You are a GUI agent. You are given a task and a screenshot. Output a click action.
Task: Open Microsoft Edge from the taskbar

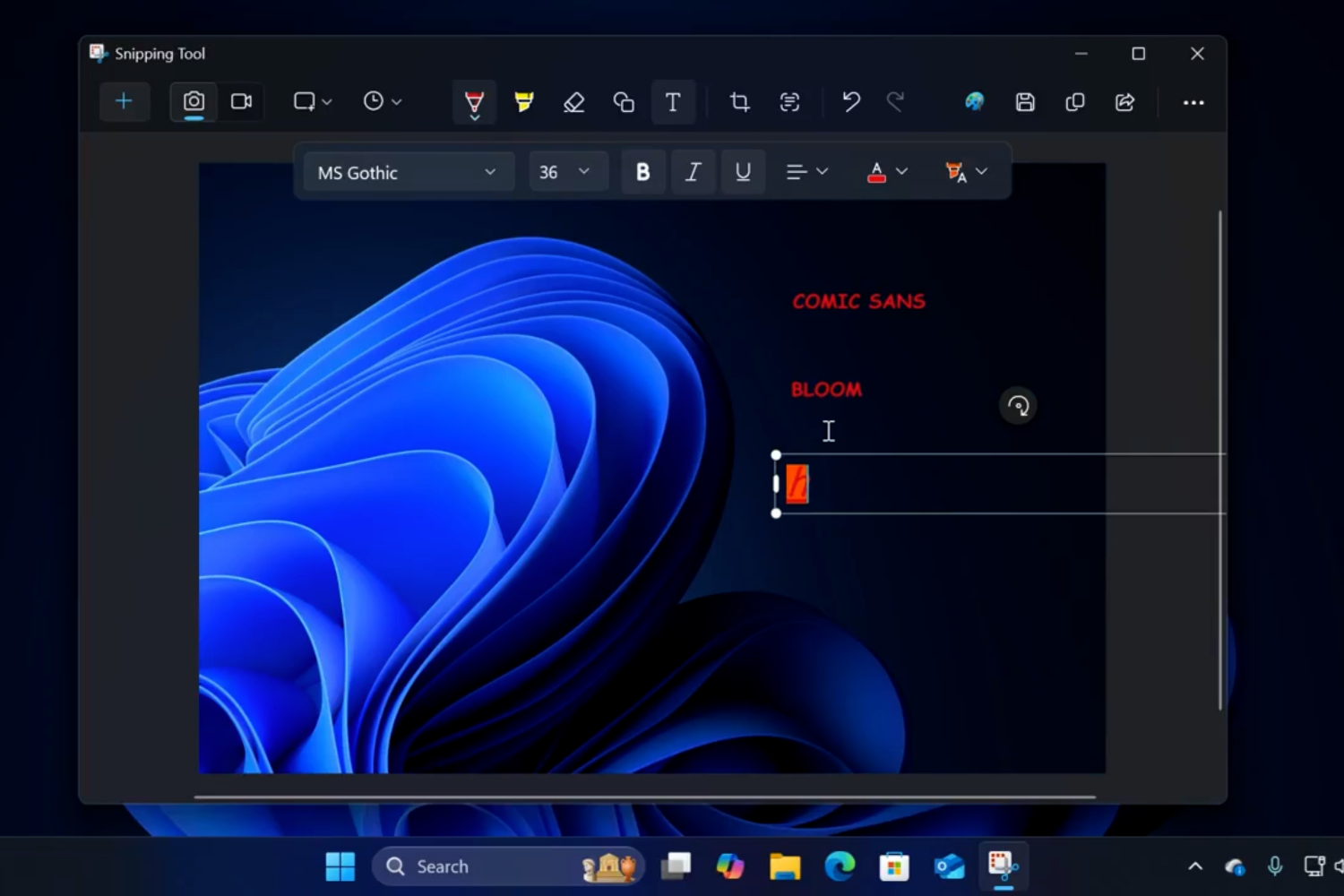click(x=840, y=866)
